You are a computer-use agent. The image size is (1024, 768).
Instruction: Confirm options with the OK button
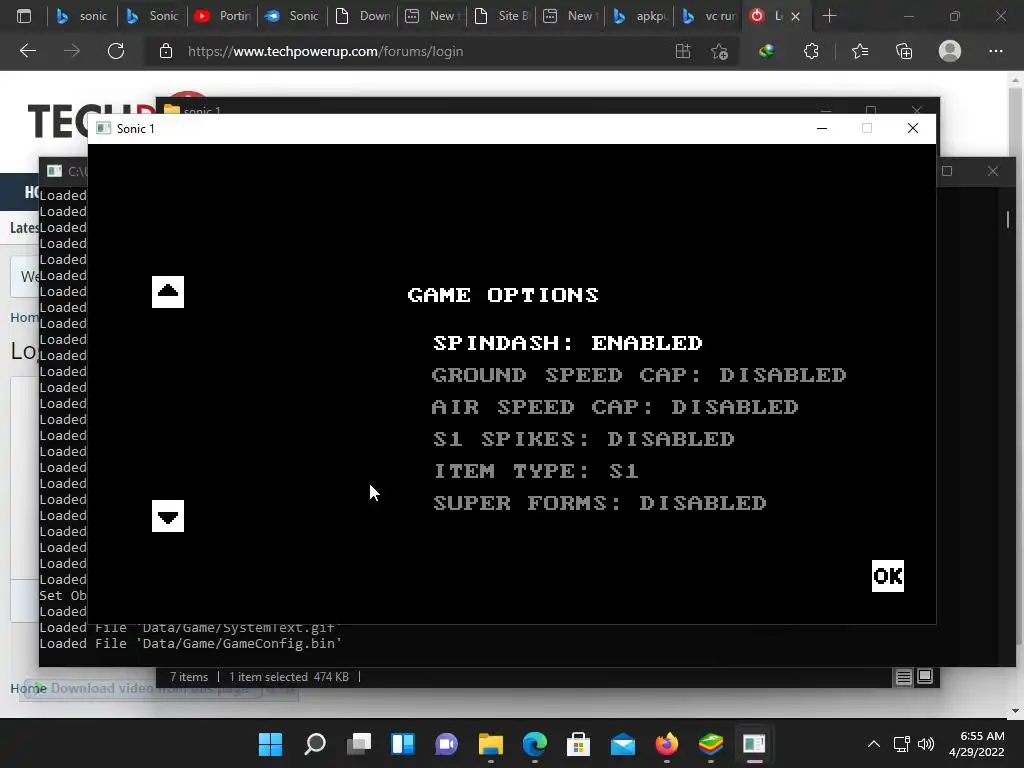point(888,576)
